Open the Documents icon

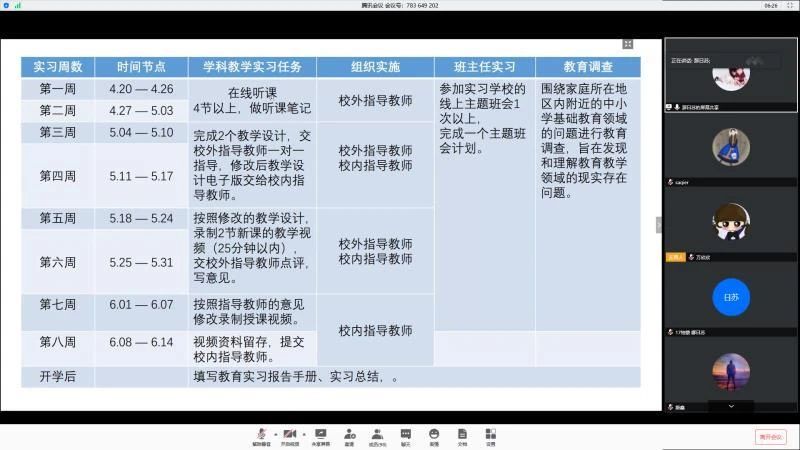[x=462, y=434]
